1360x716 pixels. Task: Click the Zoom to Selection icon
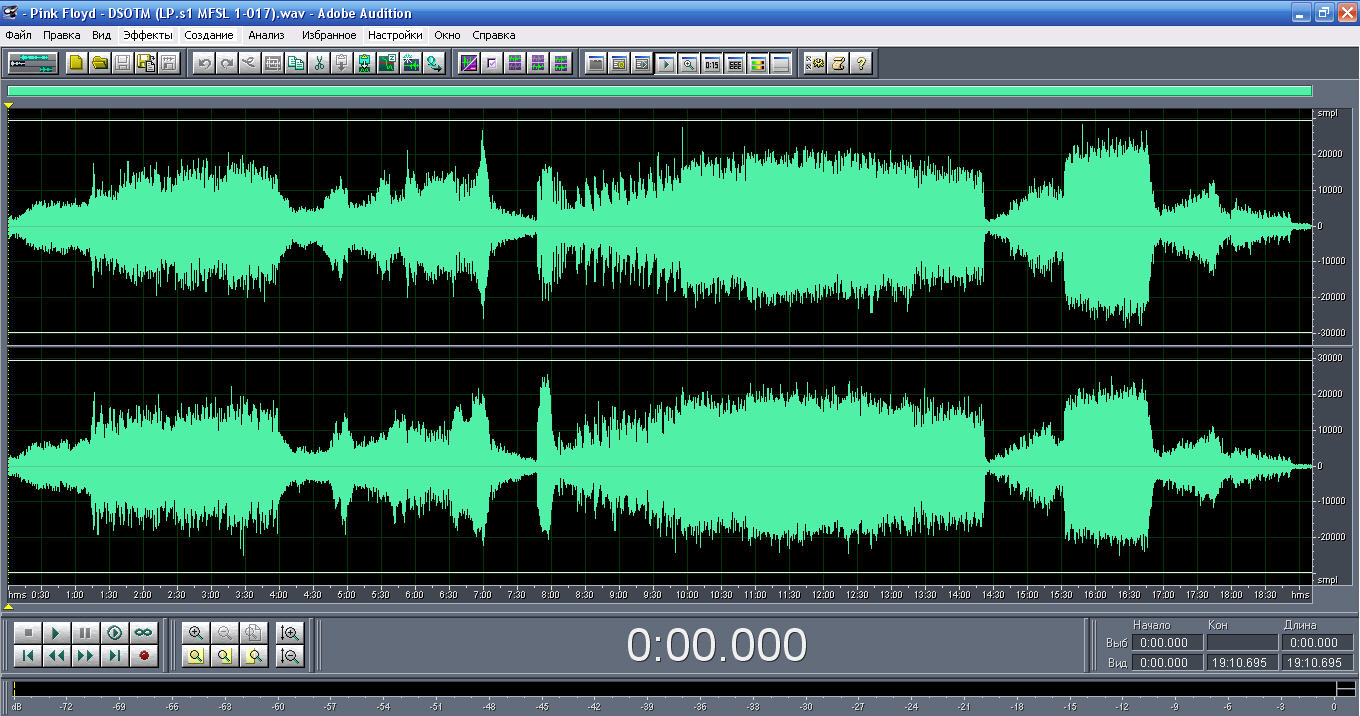pyautogui.click(x=196, y=656)
